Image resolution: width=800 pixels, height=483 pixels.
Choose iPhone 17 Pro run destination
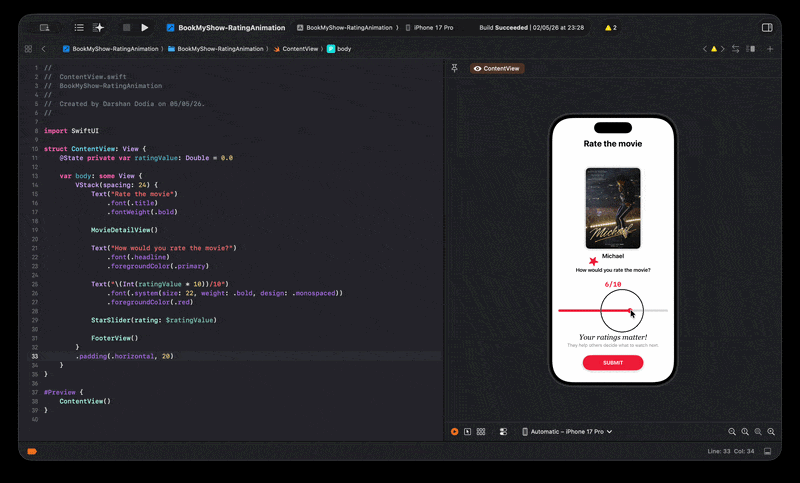429,28
